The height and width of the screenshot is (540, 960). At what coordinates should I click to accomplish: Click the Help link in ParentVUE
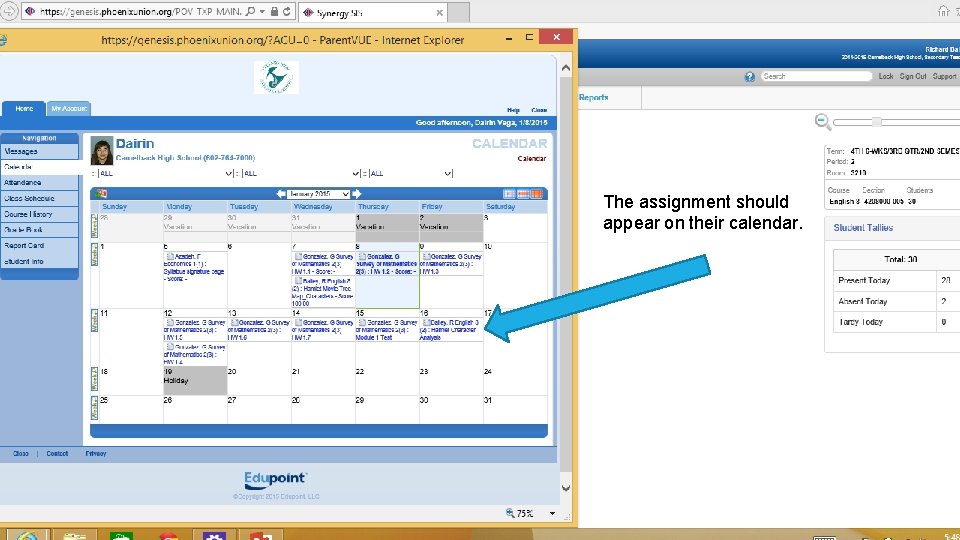click(513, 110)
